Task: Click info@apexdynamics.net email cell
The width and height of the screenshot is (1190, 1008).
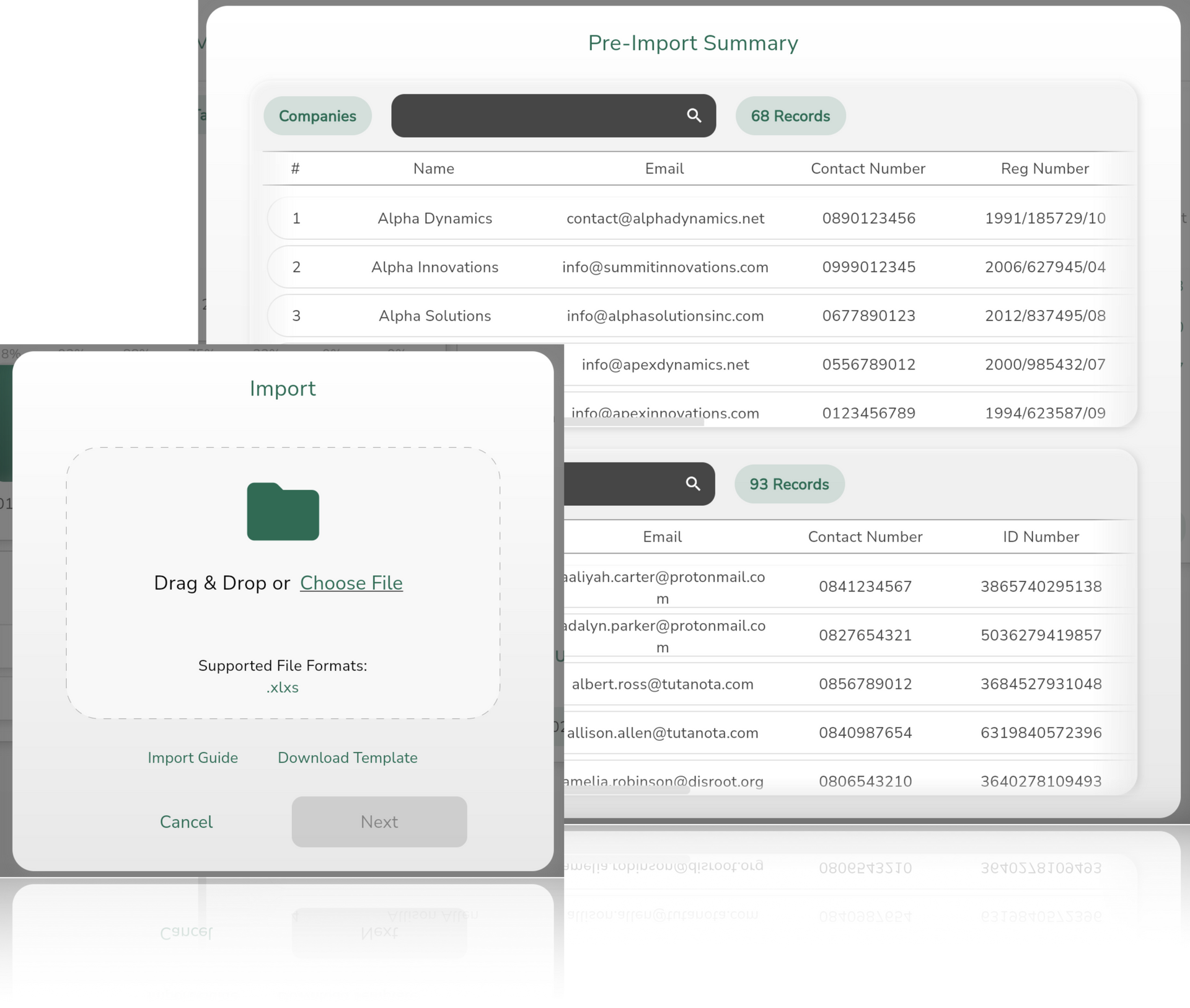Action: [665, 365]
